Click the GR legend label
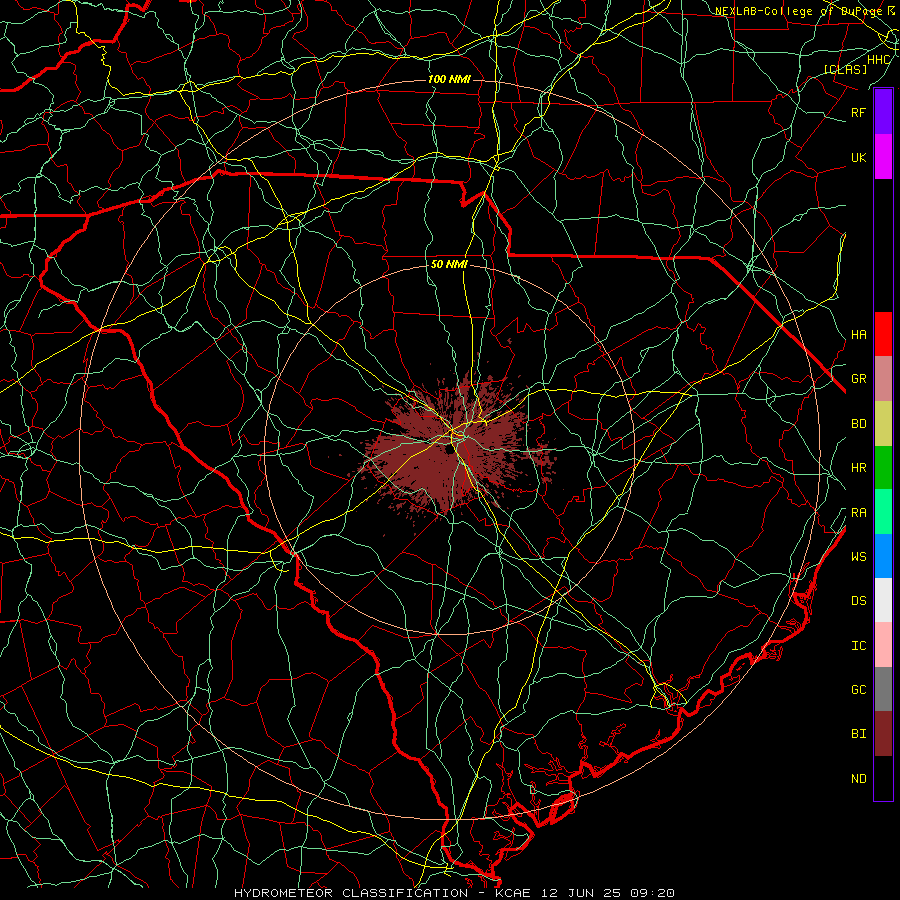The height and width of the screenshot is (900, 900). [859, 379]
